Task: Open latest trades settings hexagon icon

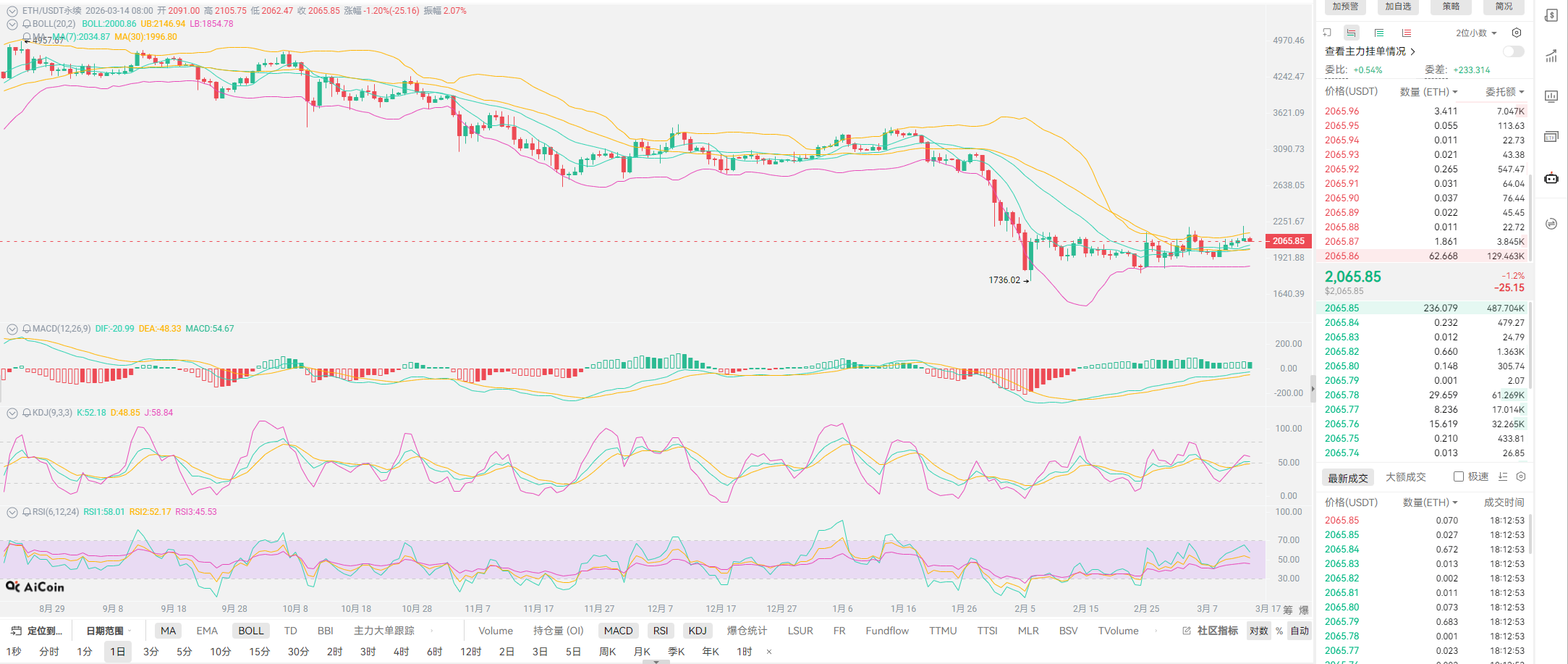Action: (x=1521, y=476)
